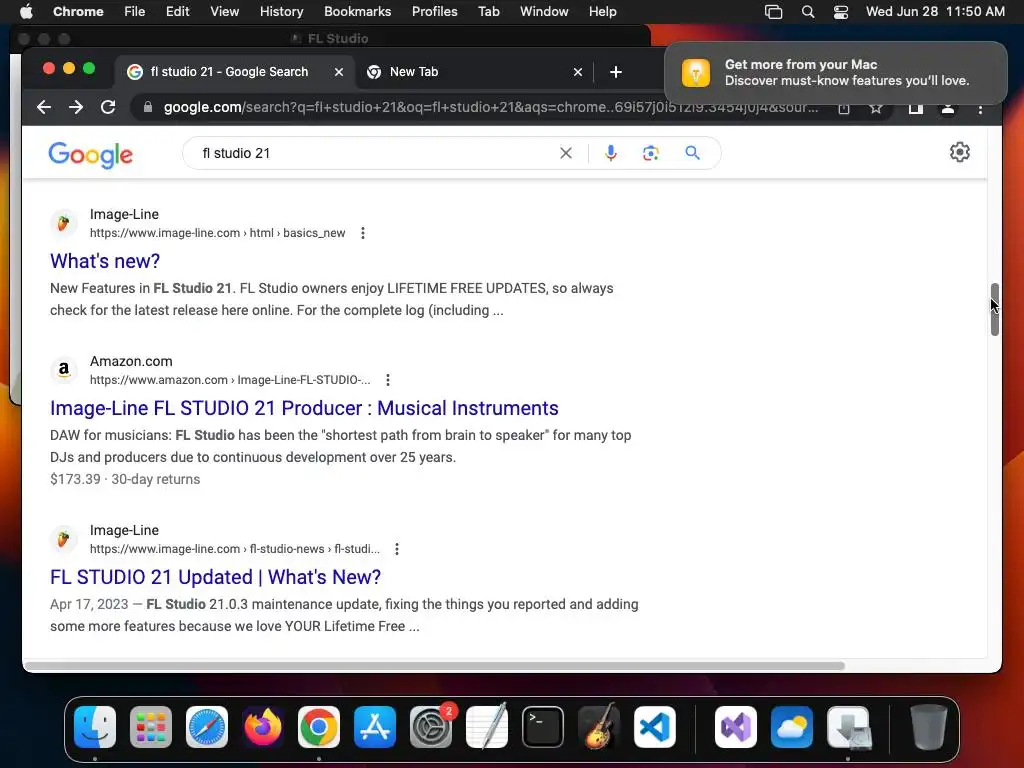The image size is (1024, 768).
Task: Open the Apple menu
Action: coord(26,11)
